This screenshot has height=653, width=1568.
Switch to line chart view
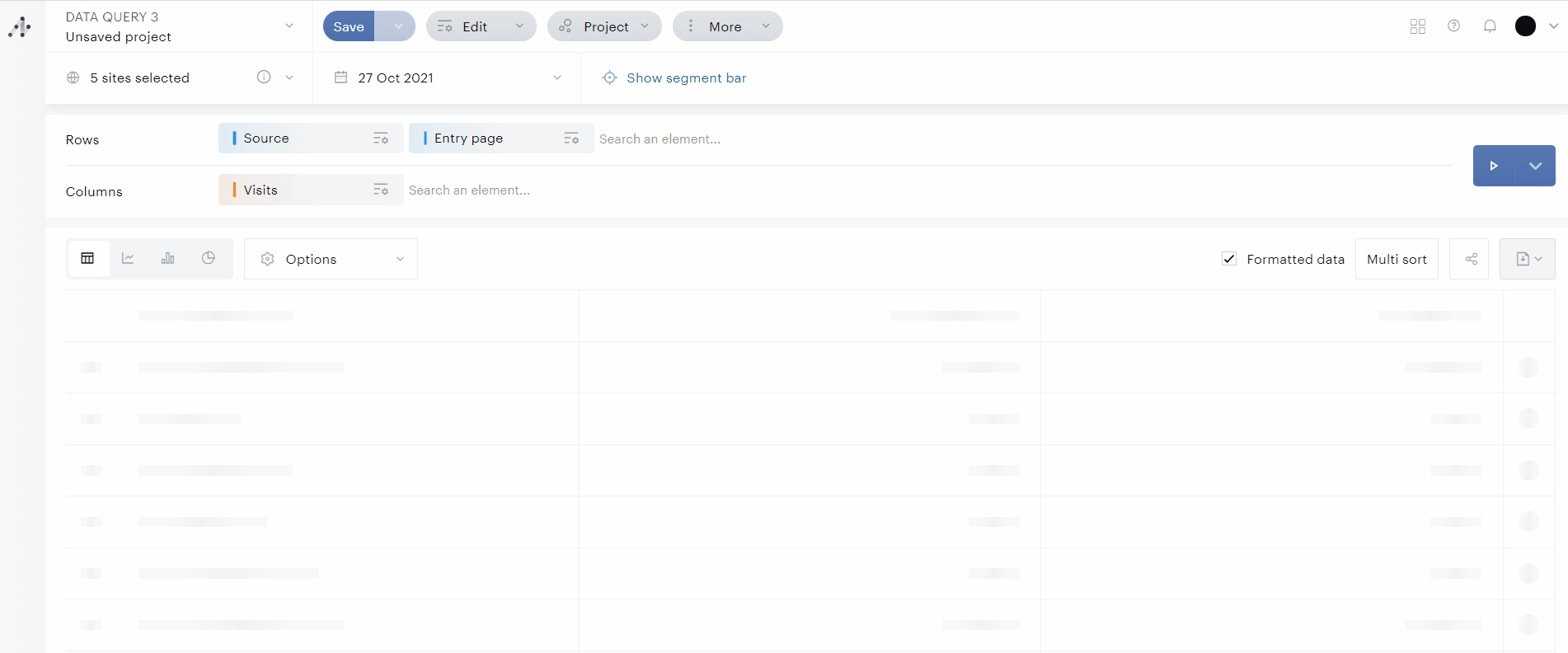pos(128,259)
